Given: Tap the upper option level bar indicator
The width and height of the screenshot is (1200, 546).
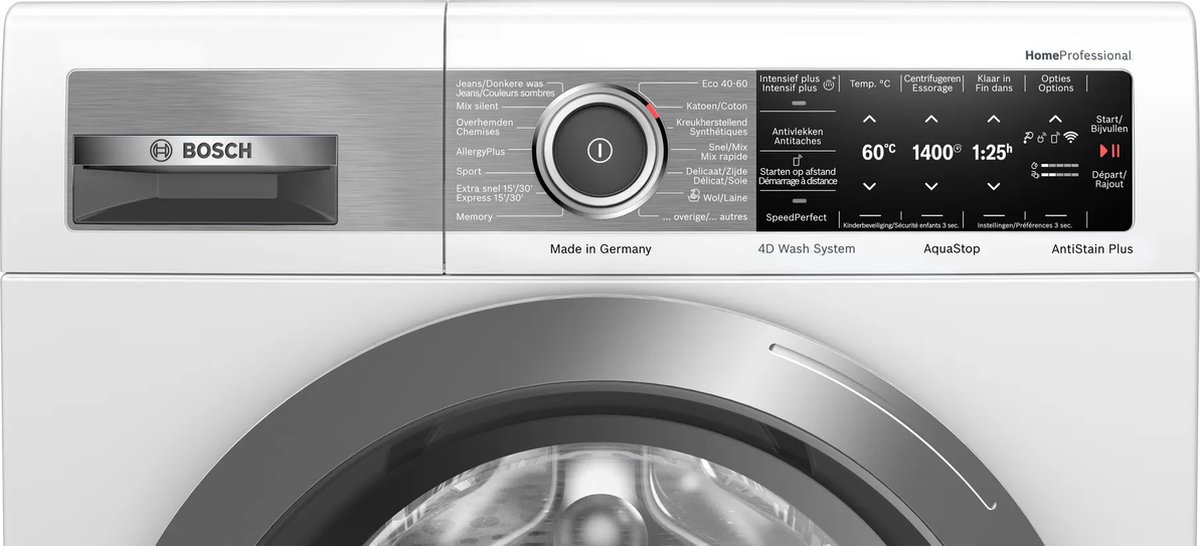Looking at the screenshot, I should [1060, 164].
